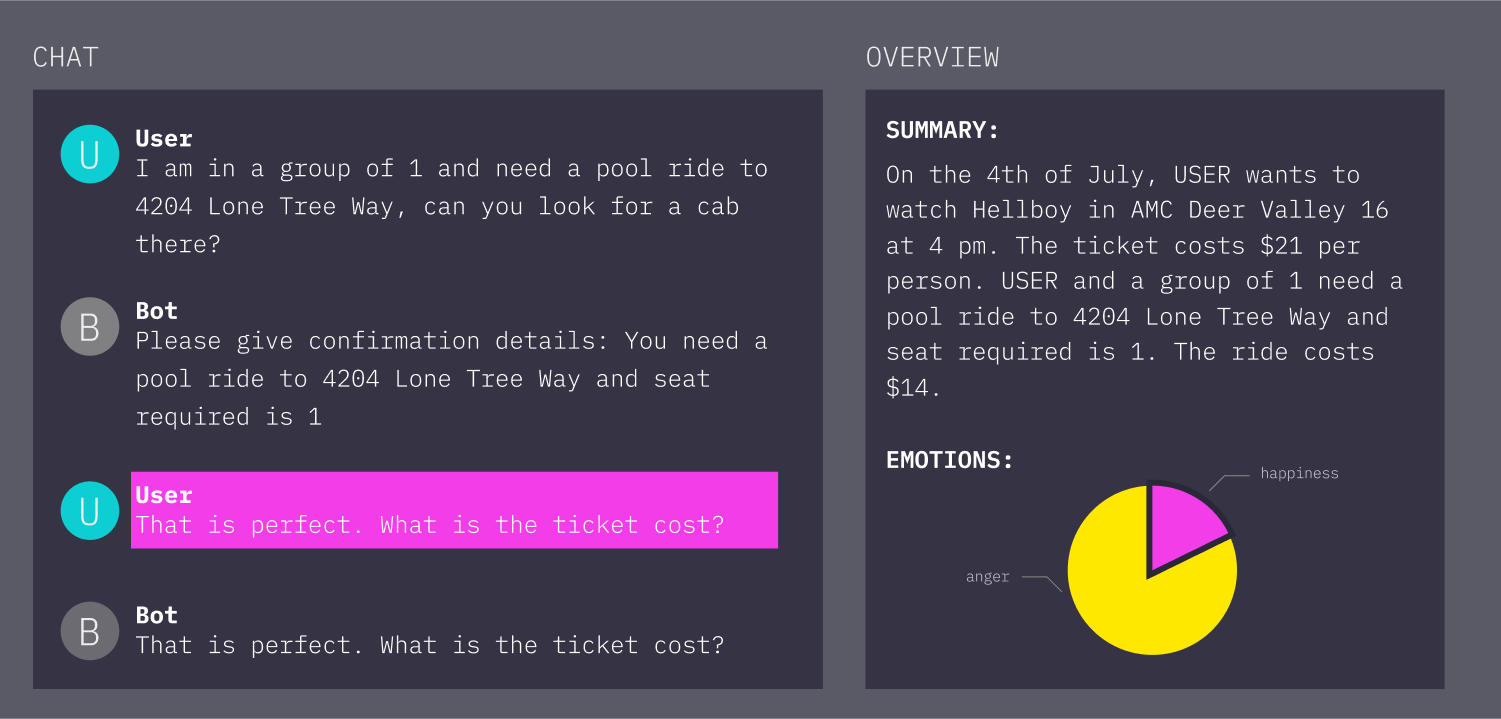Click the first User name label

click(x=164, y=138)
